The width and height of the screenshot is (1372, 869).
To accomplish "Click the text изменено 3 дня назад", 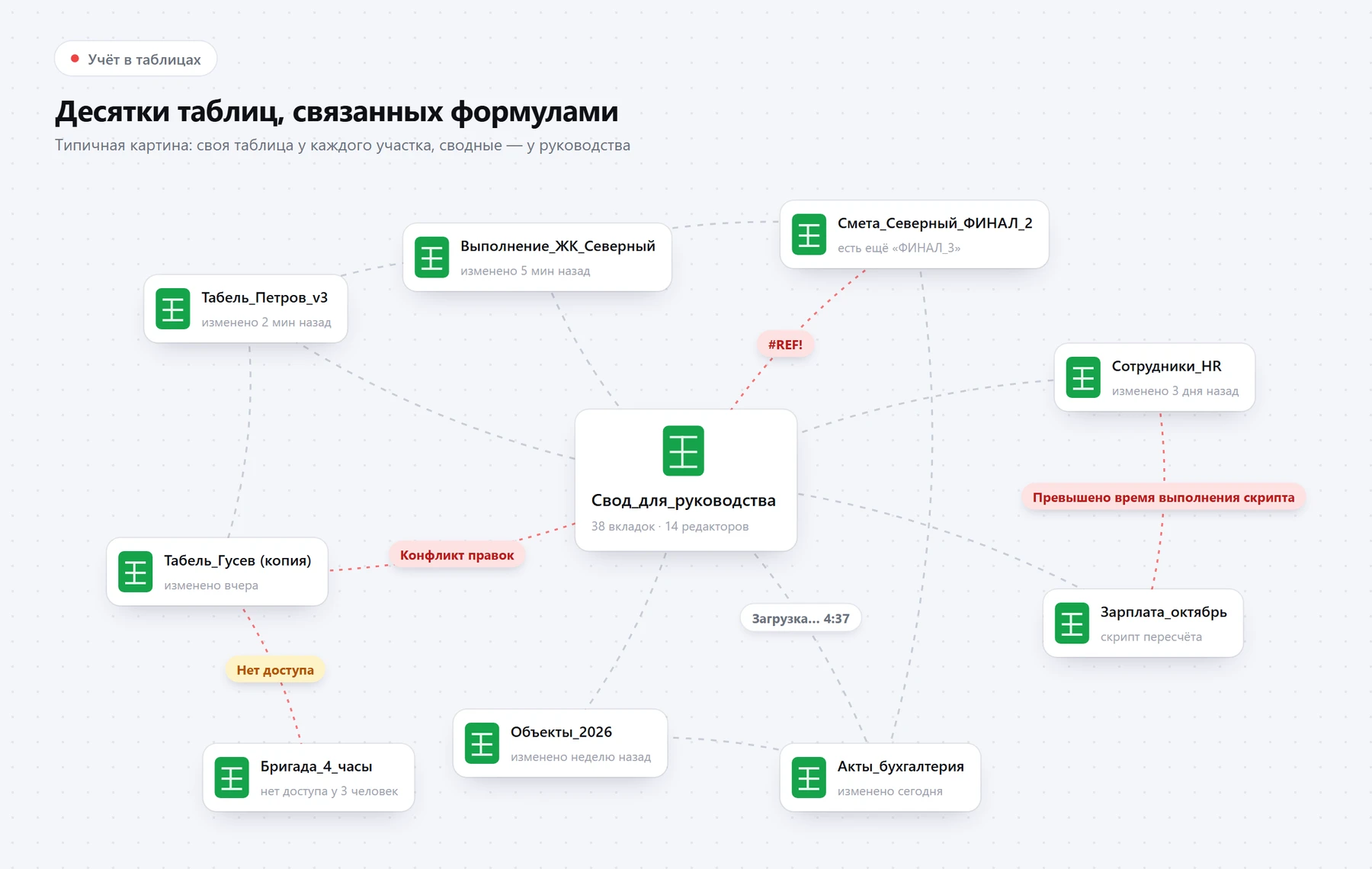I will [x=1175, y=391].
